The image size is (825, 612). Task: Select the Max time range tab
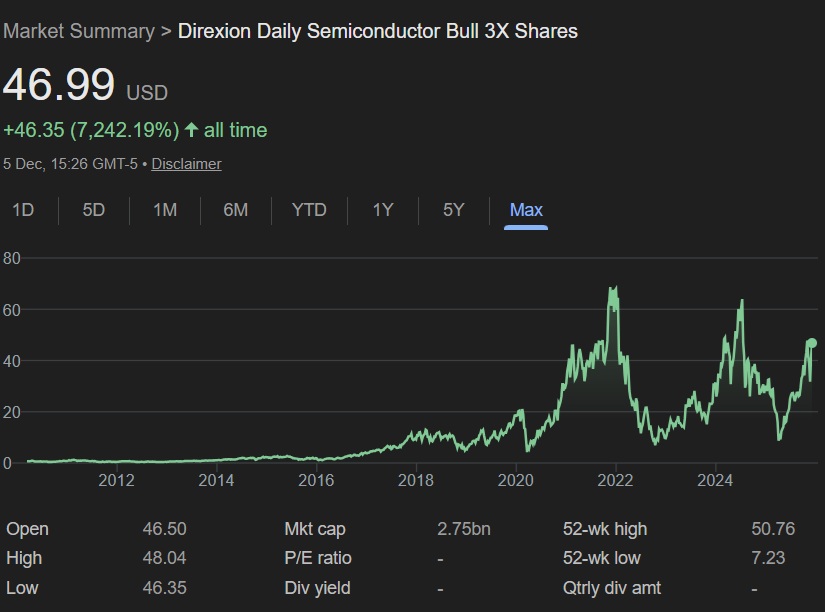(x=526, y=210)
